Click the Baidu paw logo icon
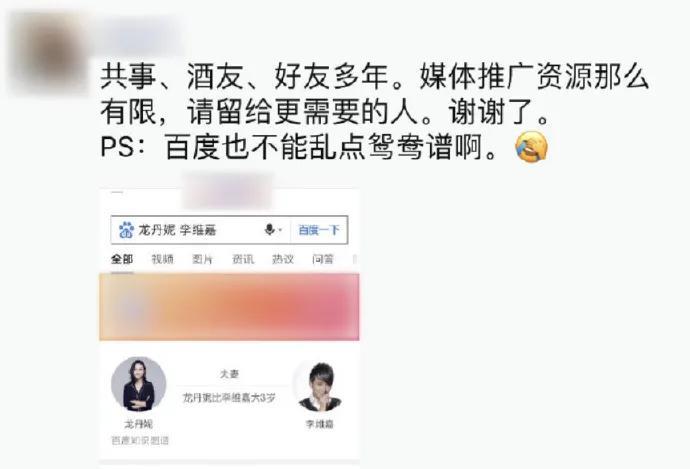 (126, 230)
